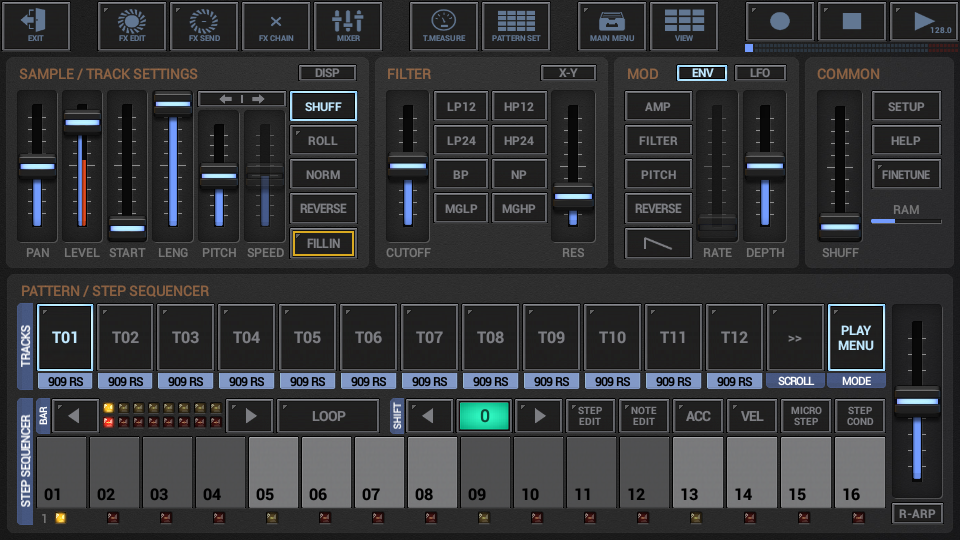
Task: Select track T12
Action: pyautogui.click(x=734, y=338)
